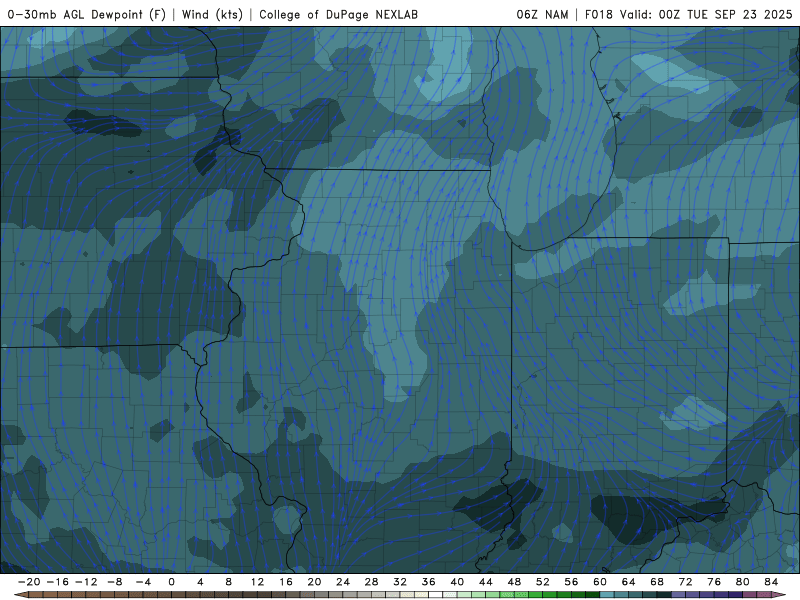Click the 40 legend value

pyautogui.click(x=457, y=582)
